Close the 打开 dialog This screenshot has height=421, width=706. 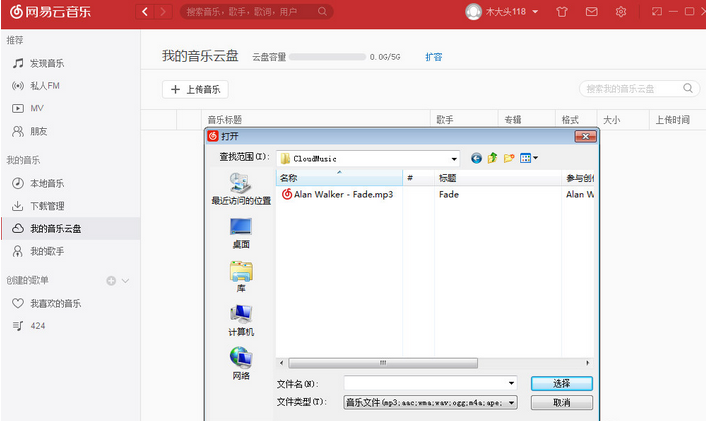585,136
